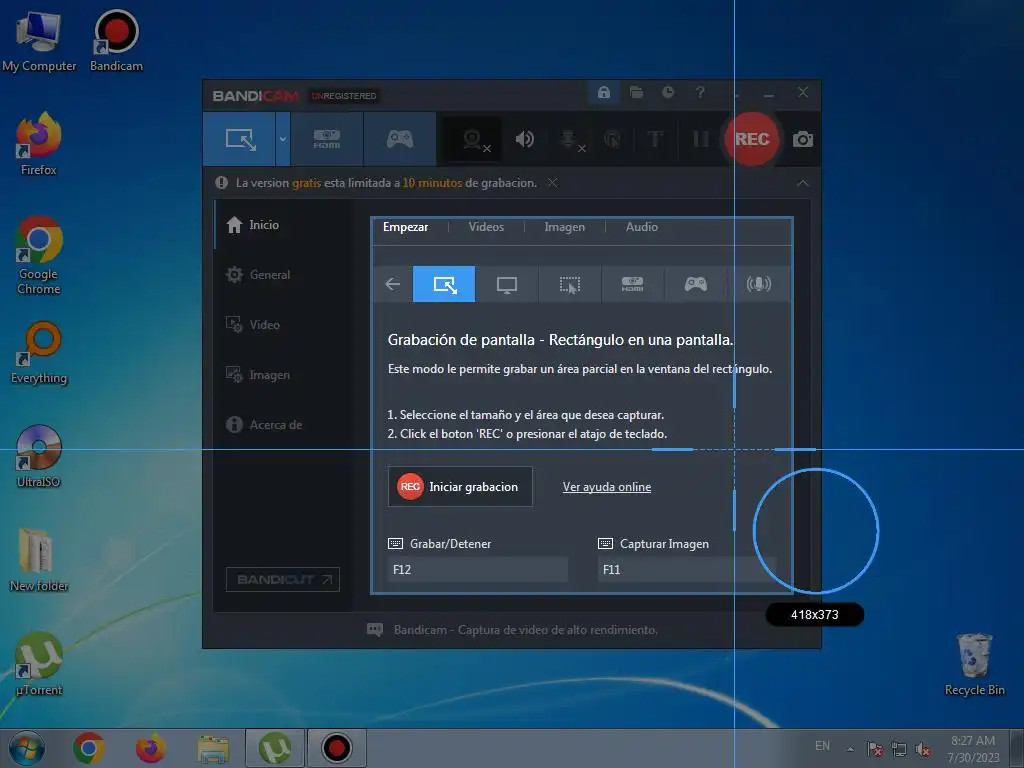
Task: Open Acerca de in sidebar
Action: coord(264,425)
